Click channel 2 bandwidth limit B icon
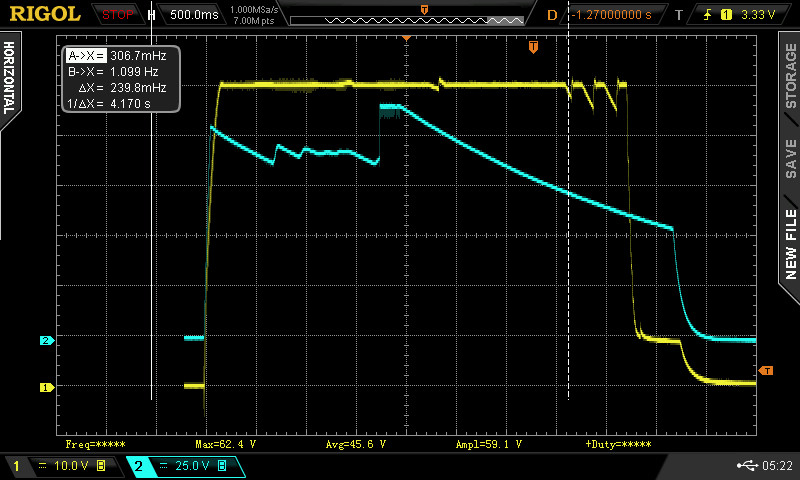The height and width of the screenshot is (480, 800). click(222, 466)
